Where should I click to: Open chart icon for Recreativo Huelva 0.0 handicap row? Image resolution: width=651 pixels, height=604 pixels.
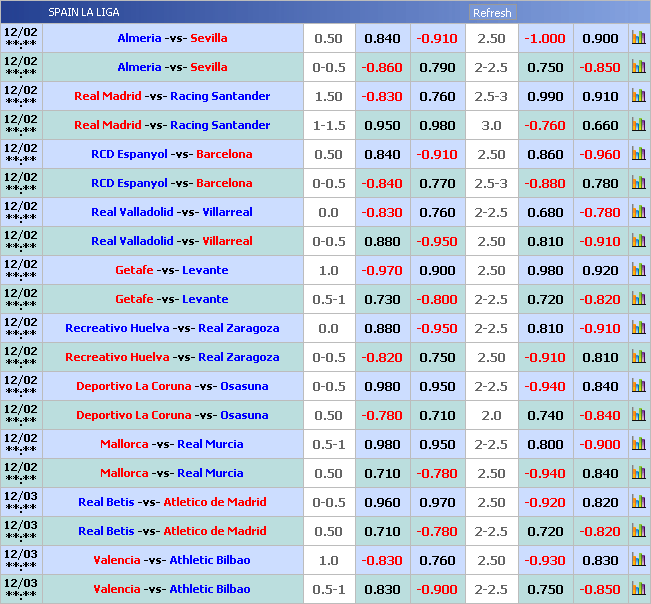pos(638,328)
